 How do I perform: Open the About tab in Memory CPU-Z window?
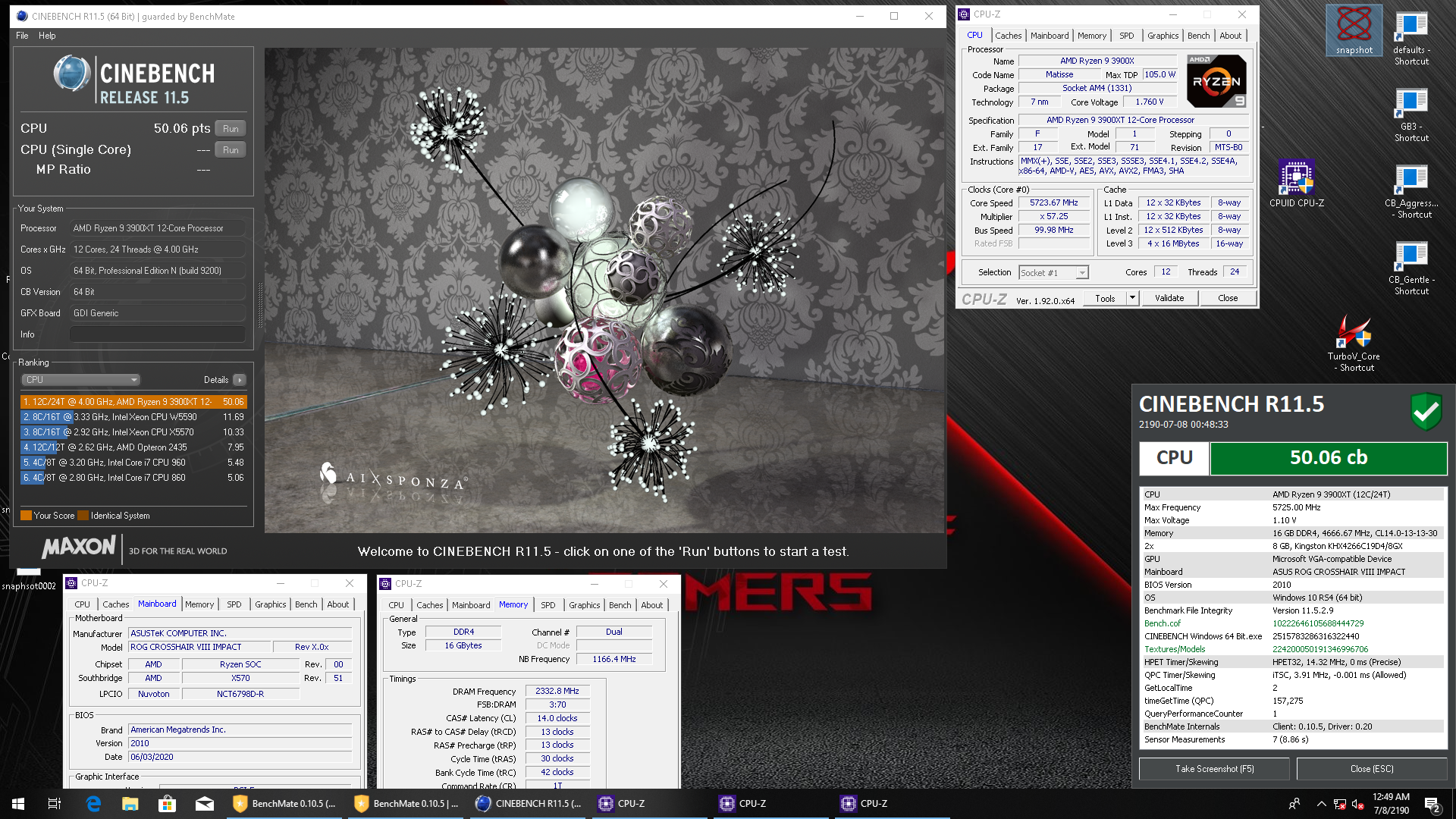(x=652, y=605)
